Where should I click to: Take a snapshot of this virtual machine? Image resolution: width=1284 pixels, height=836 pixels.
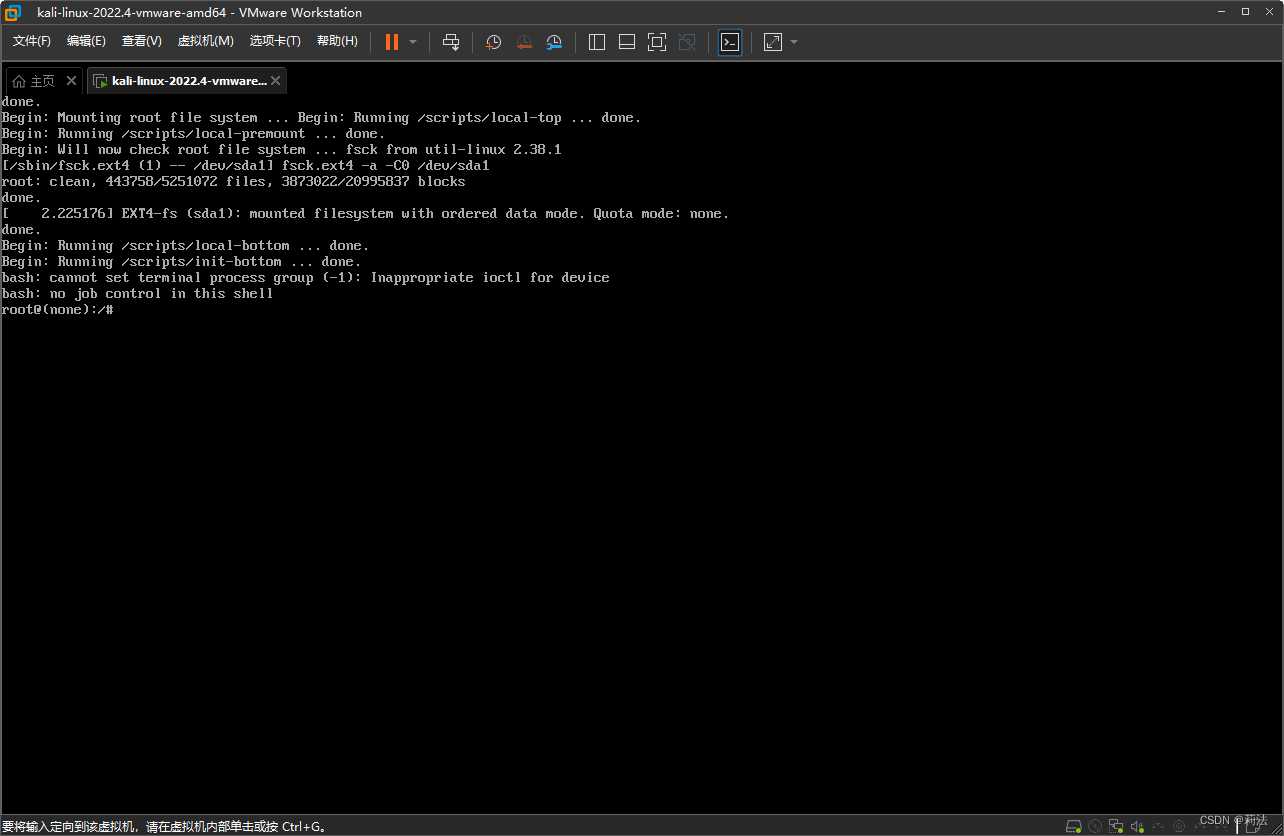493,42
